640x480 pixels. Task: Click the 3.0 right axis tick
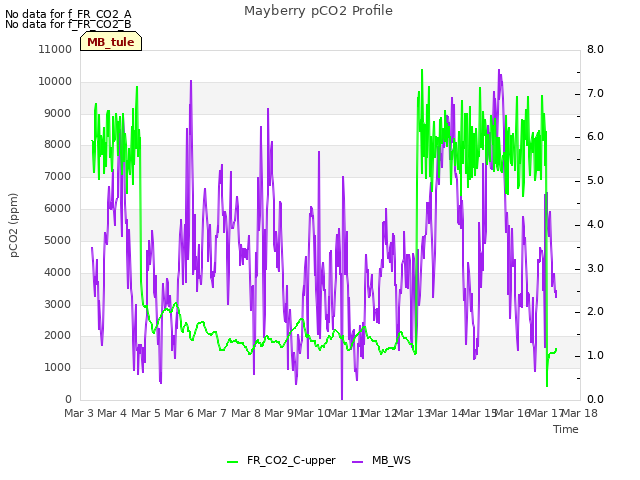point(595,268)
